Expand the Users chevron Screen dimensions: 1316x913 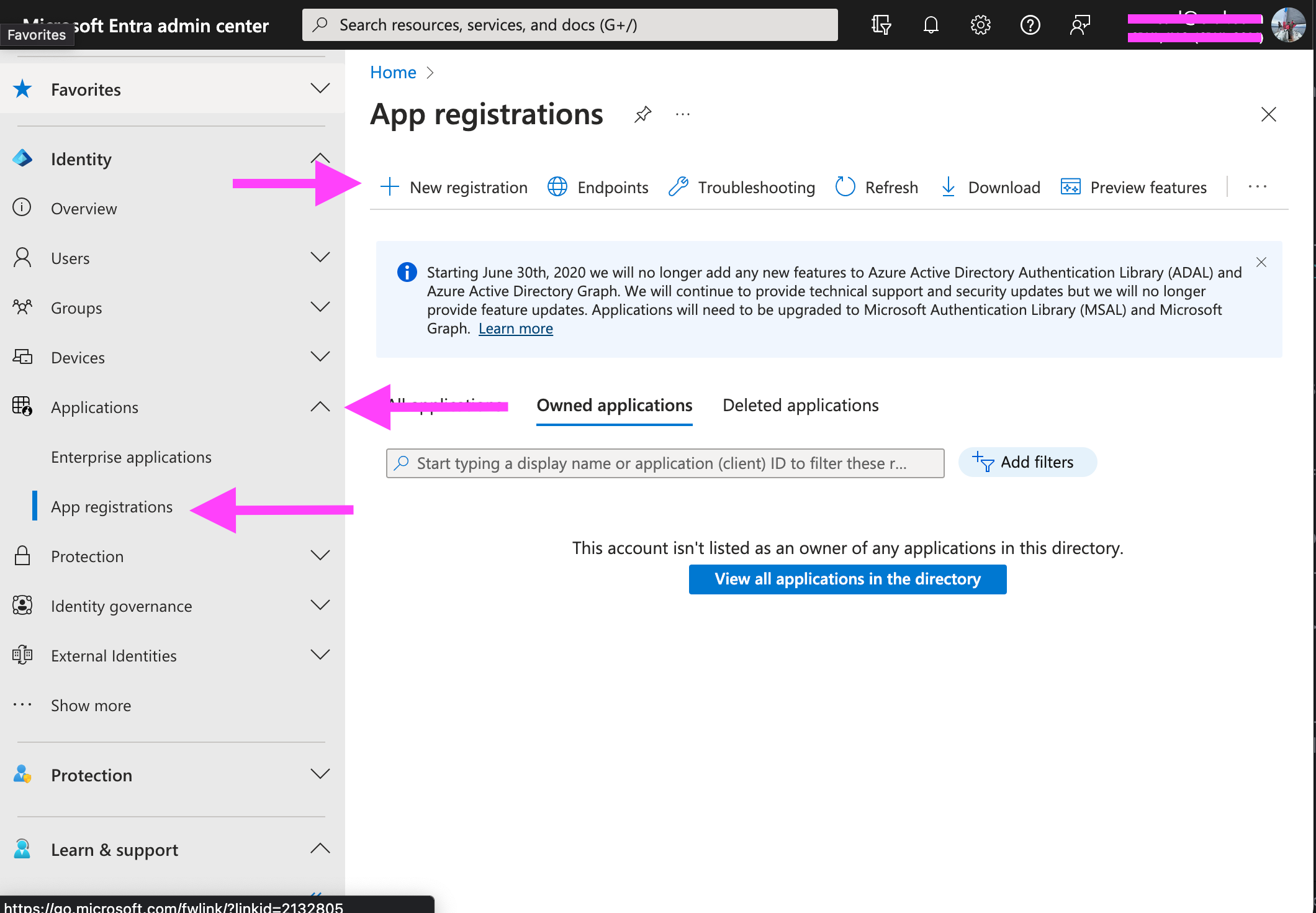click(320, 257)
